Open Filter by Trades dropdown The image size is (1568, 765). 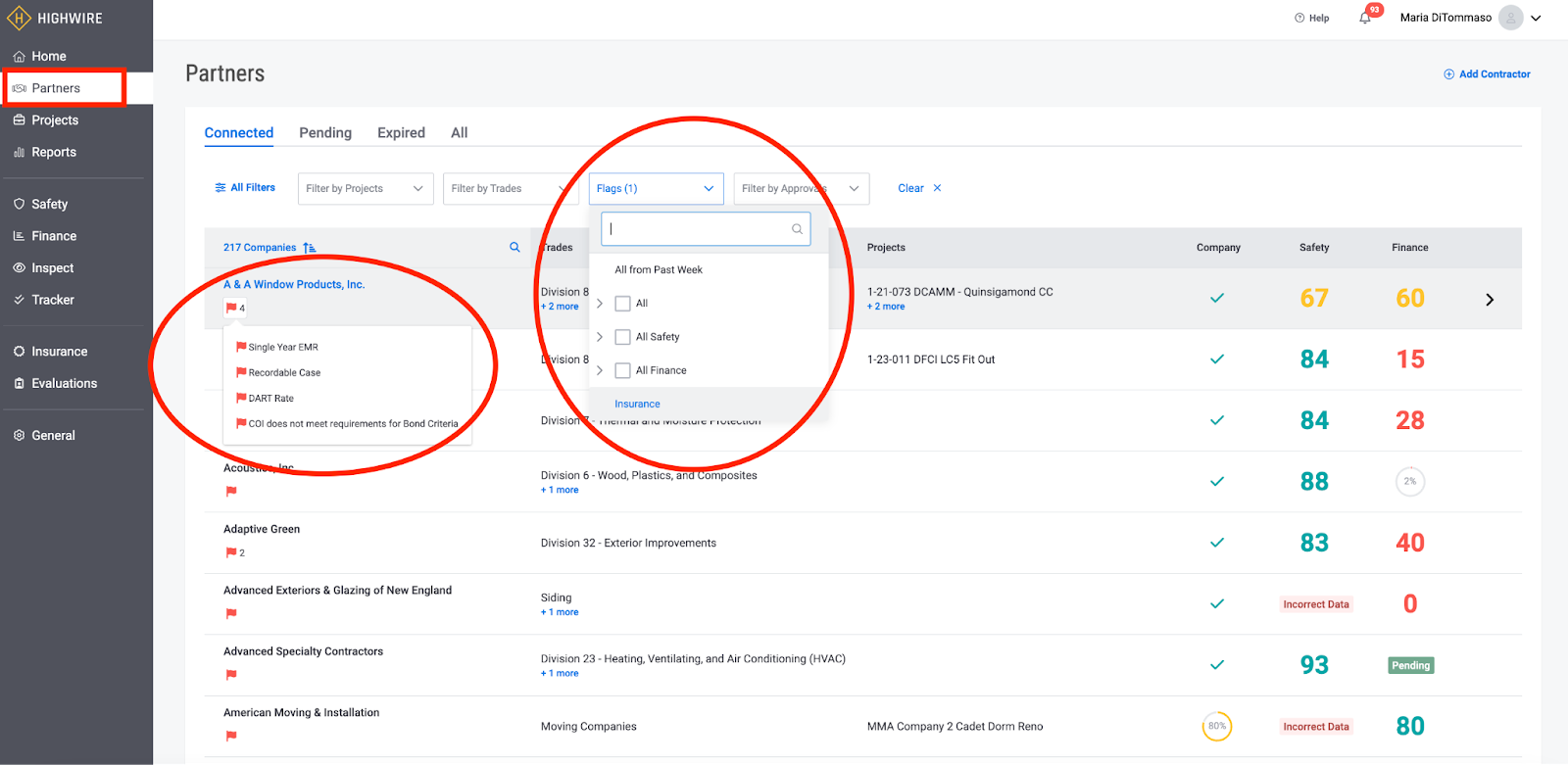tap(511, 189)
